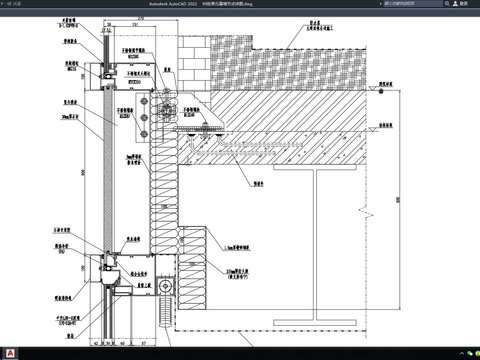
Task: Expand the quick access toolbar dropdown arrow
Action: coord(3,4)
